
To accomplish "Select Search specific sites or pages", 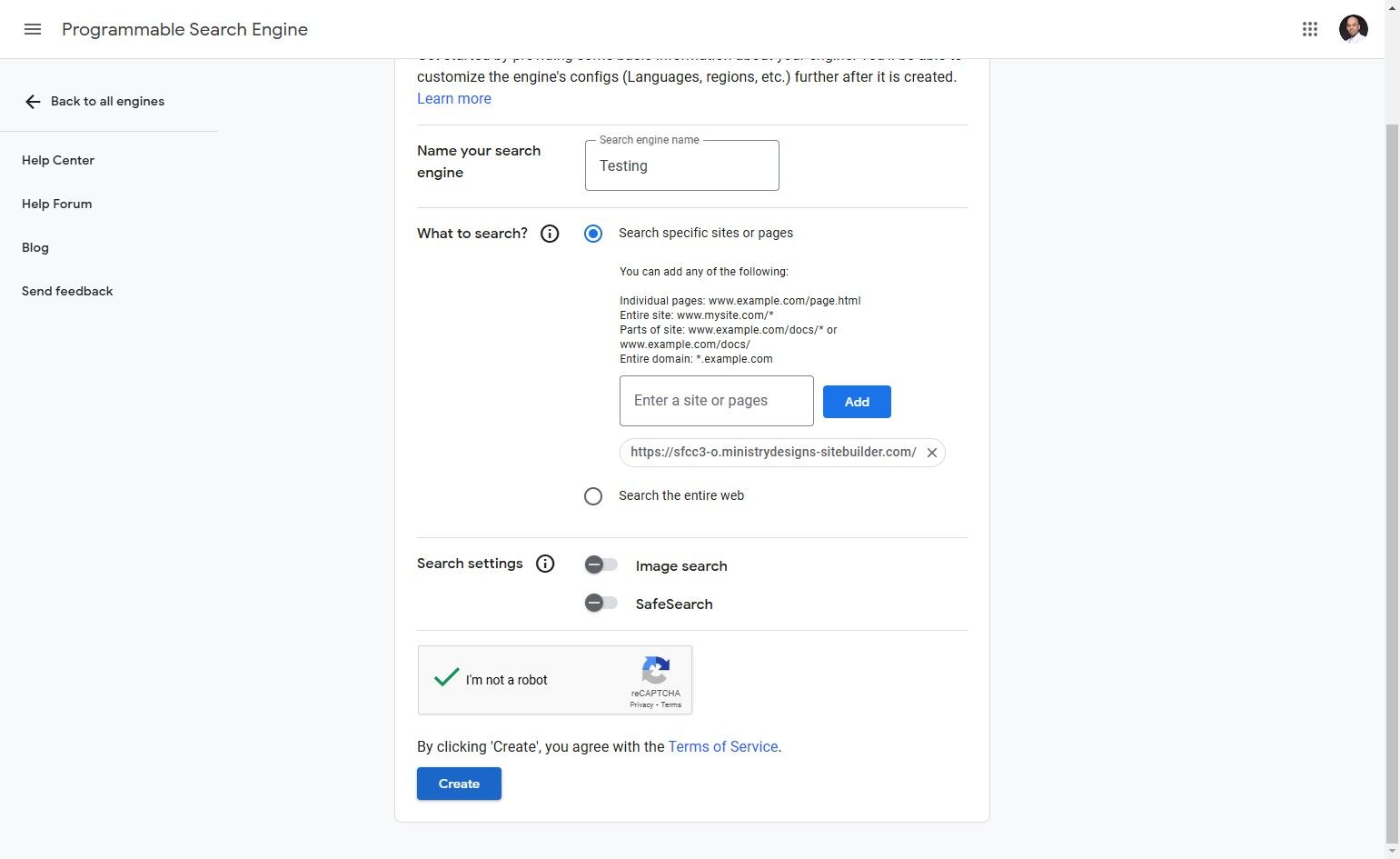I will (x=593, y=234).
